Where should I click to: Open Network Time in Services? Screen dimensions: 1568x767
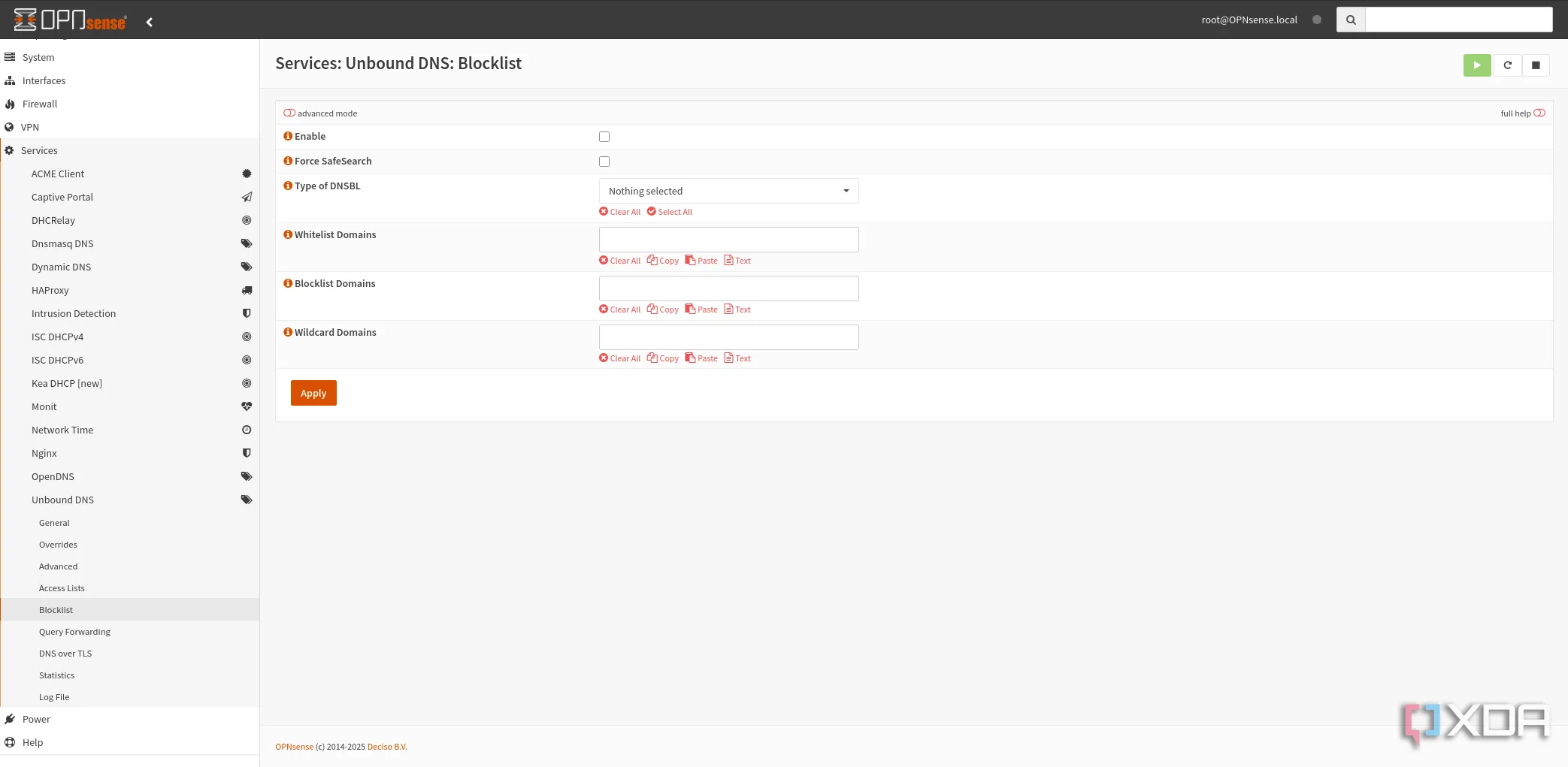point(129,430)
